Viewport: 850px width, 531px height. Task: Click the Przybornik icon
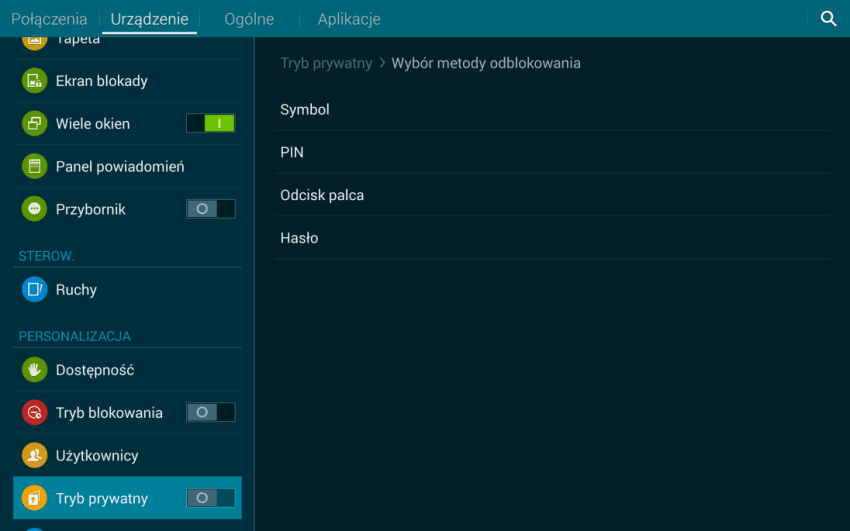point(35,209)
